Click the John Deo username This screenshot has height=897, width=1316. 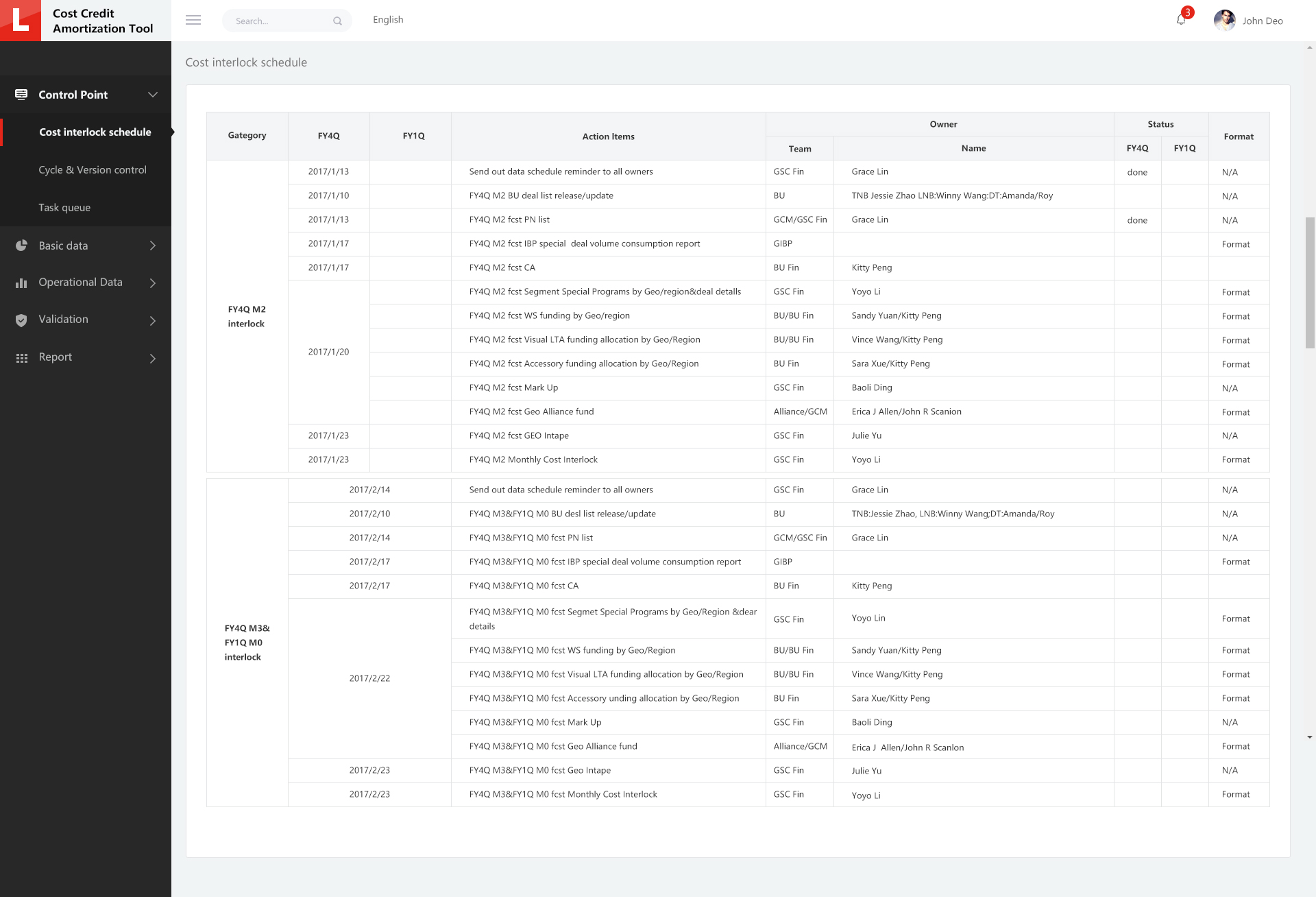1263,21
